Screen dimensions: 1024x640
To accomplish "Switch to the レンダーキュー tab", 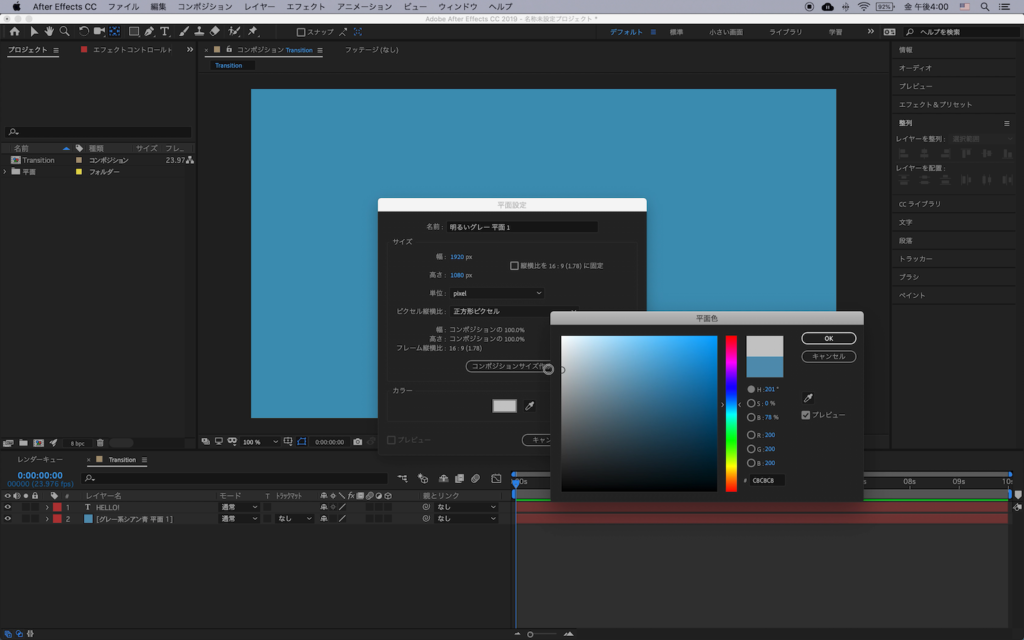I will point(40,459).
